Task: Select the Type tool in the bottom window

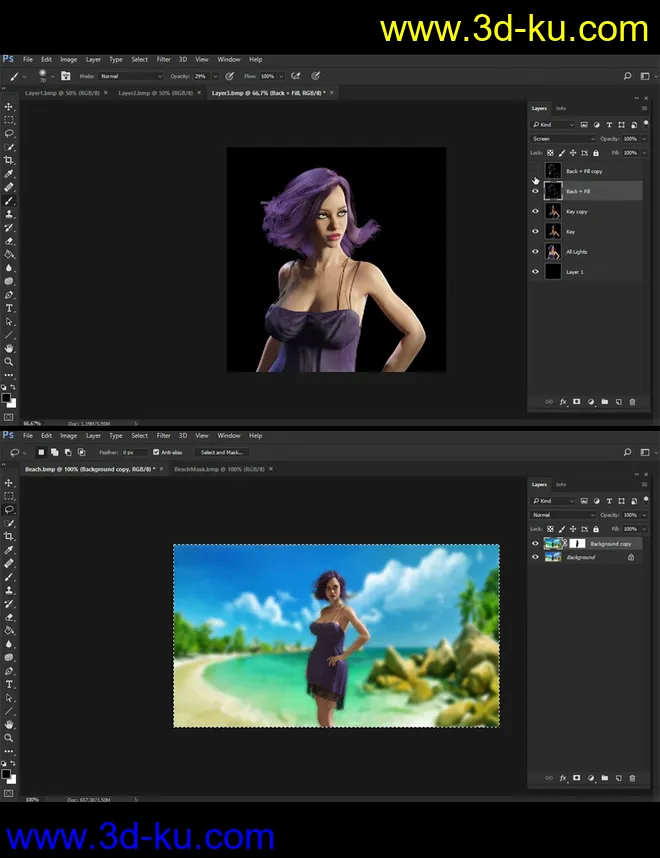Action: pyautogui.click(x=9, y=684)
